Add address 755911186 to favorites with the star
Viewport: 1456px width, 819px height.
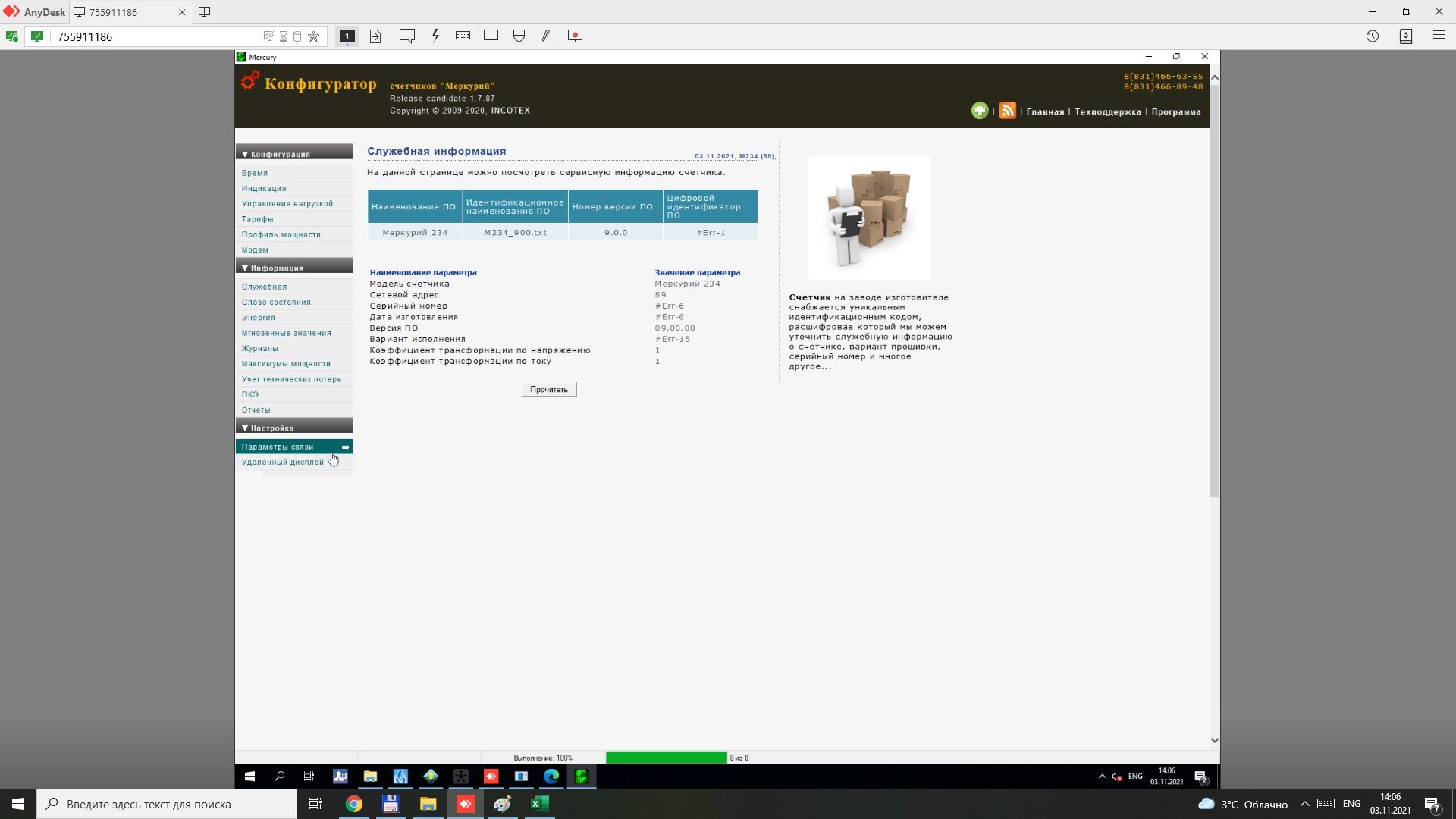coord(313,36)
